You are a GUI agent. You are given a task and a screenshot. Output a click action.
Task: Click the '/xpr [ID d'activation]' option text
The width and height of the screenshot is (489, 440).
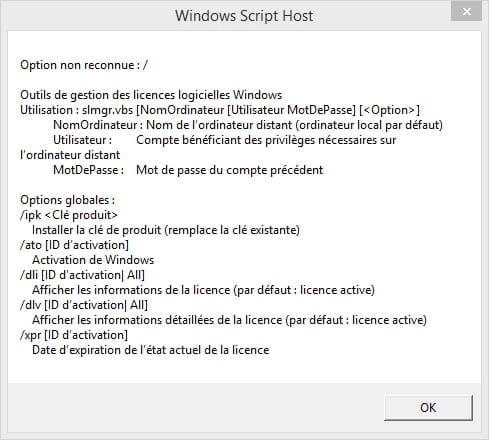pos(74,335)
